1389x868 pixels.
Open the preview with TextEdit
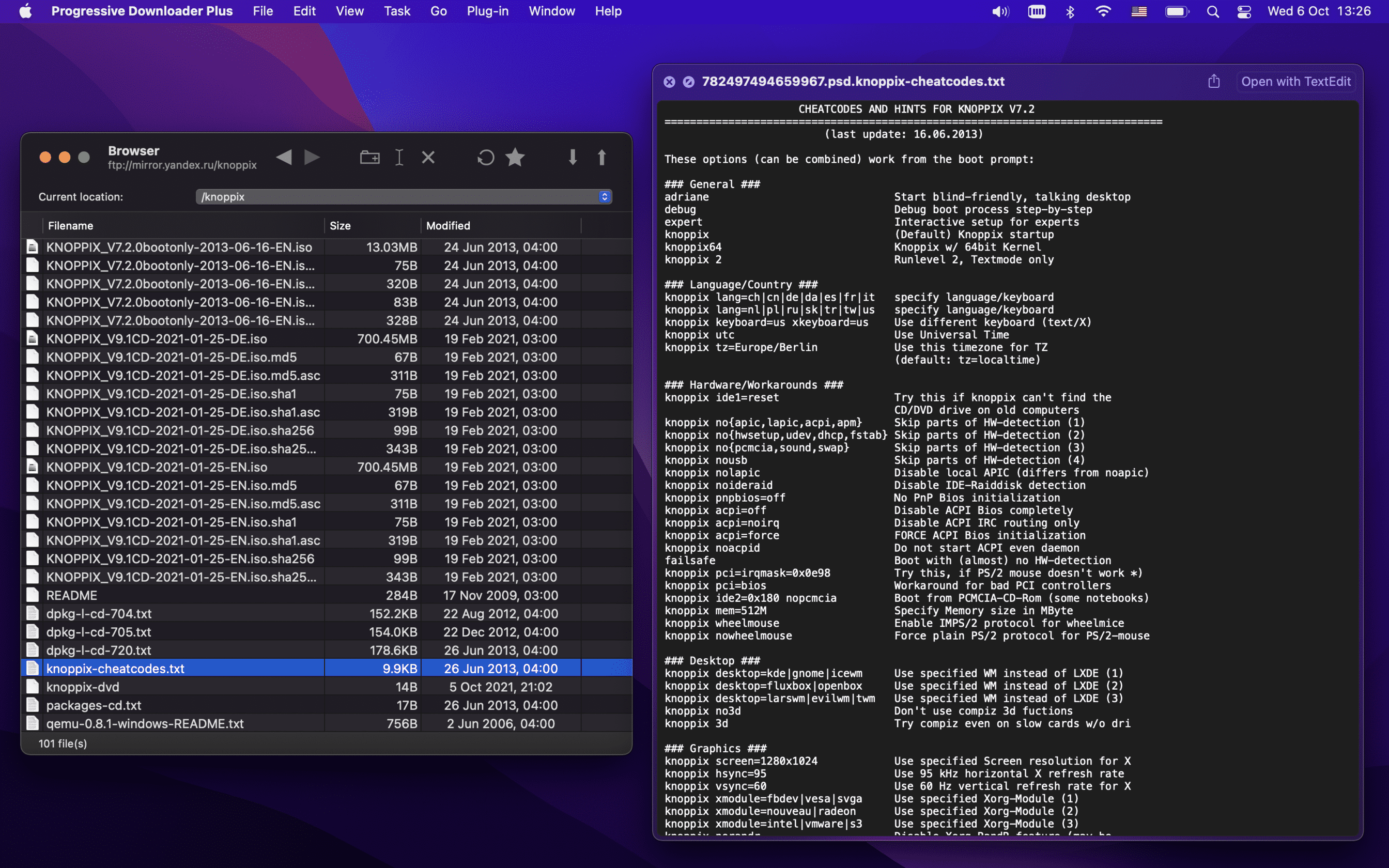point(1295,82)
